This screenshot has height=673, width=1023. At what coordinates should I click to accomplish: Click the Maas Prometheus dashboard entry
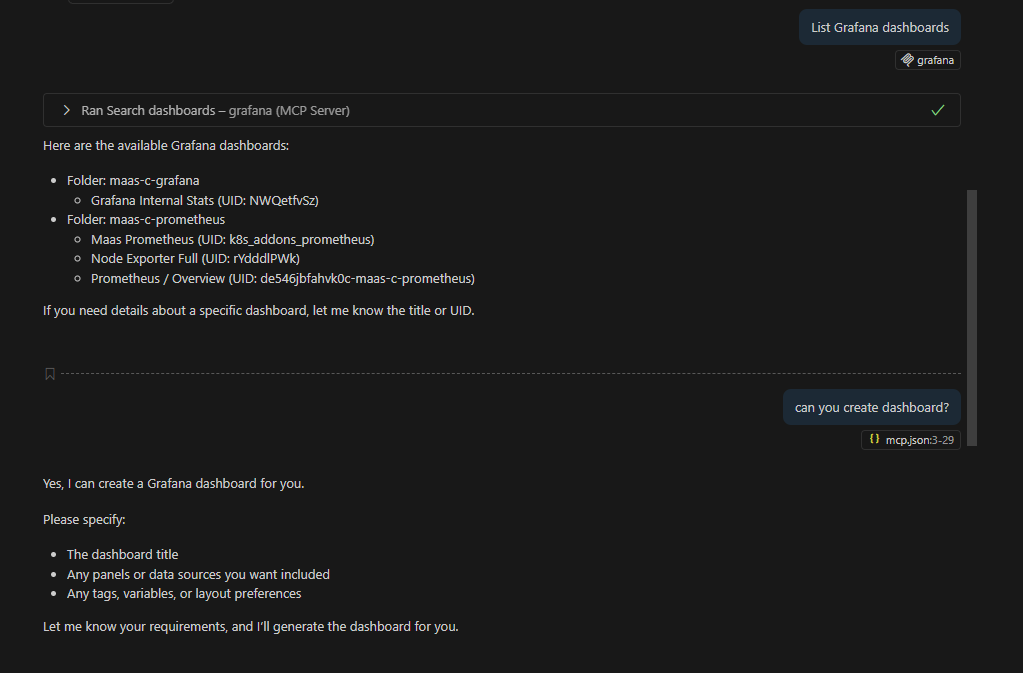pos(232,239)
